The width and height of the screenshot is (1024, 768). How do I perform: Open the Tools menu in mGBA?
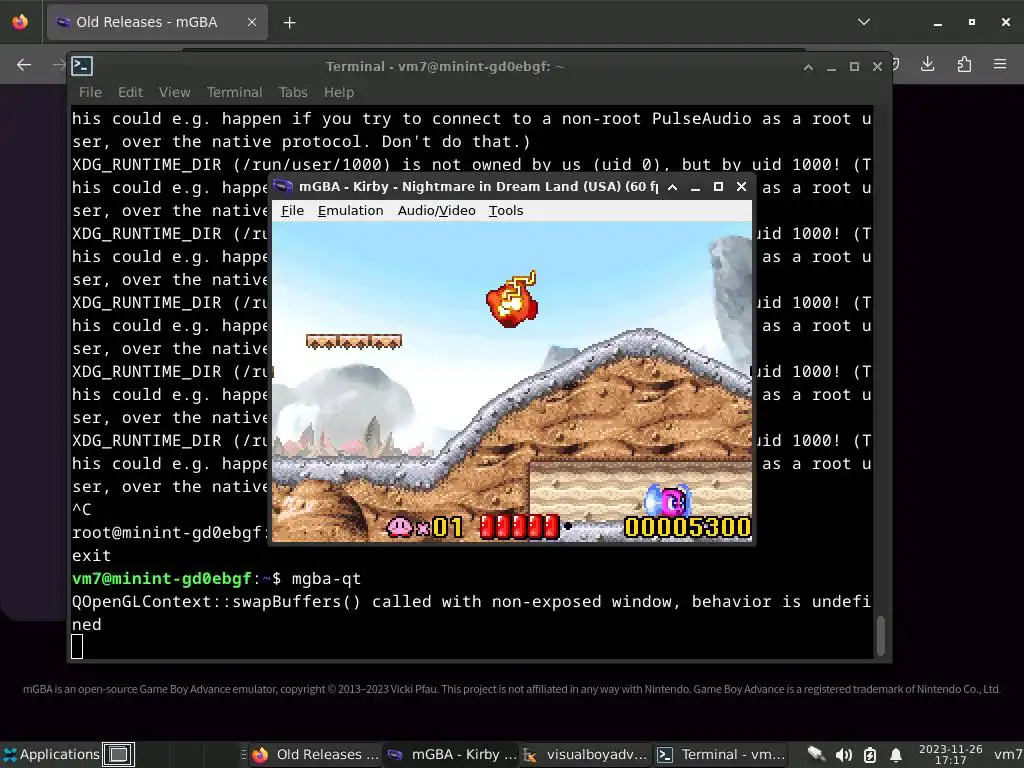(x=505, y=210)
